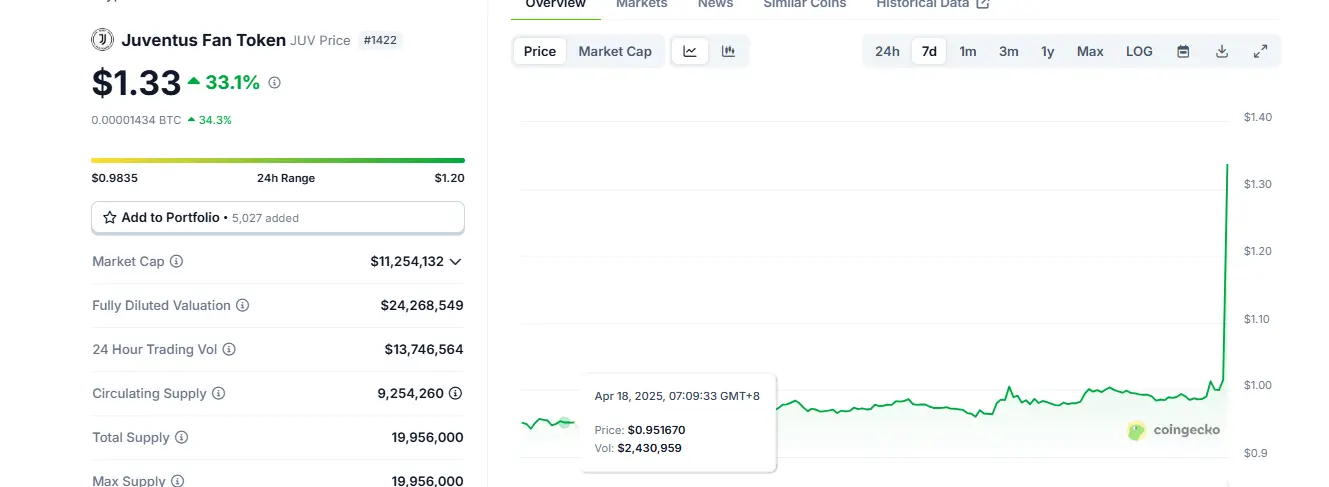Viewport: 1329px width, 487px height.
Task: Expand chart to fullscreen
Action: tap(1260, 51)
